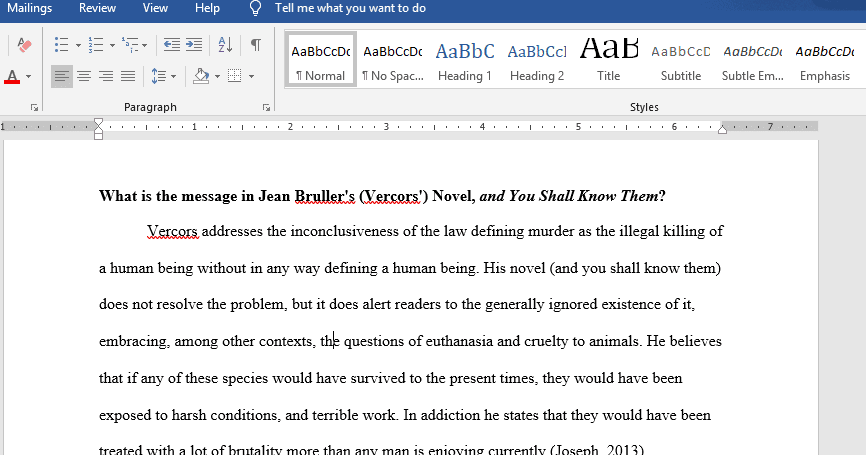
Task: Click the word "inconclusiveness" in the paragraph
Action: [345, 231]
